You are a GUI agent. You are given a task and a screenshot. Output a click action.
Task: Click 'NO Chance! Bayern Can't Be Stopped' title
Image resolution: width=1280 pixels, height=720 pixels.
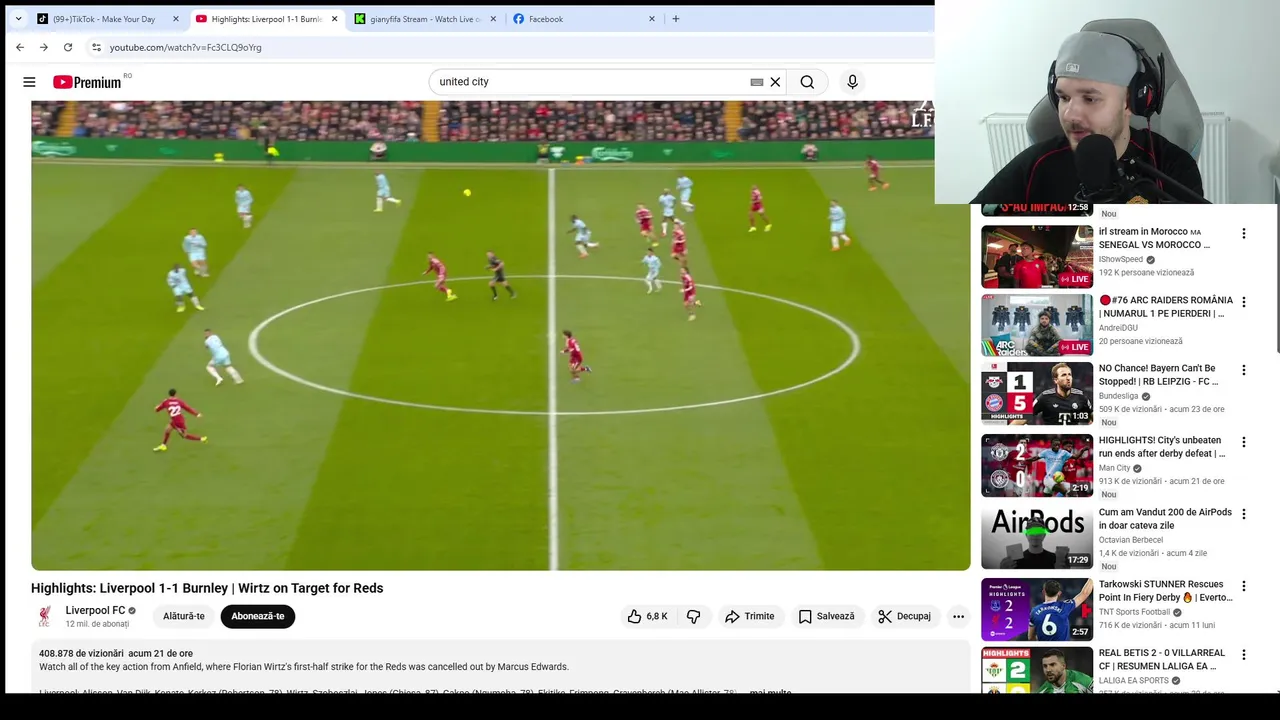(1158, 375)
